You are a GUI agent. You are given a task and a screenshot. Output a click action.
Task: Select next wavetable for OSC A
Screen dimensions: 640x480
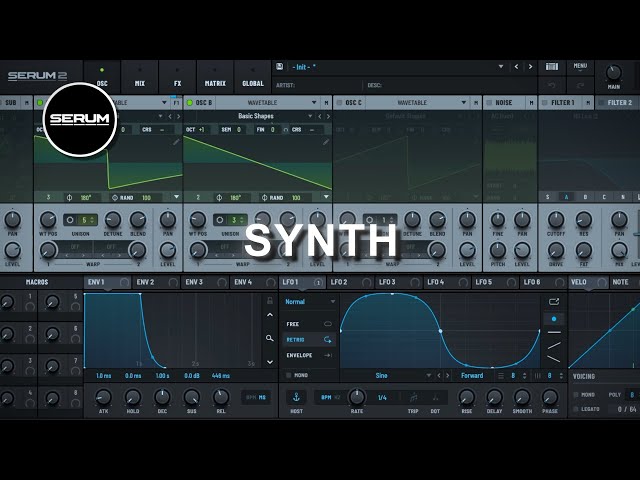click(178, 116)
